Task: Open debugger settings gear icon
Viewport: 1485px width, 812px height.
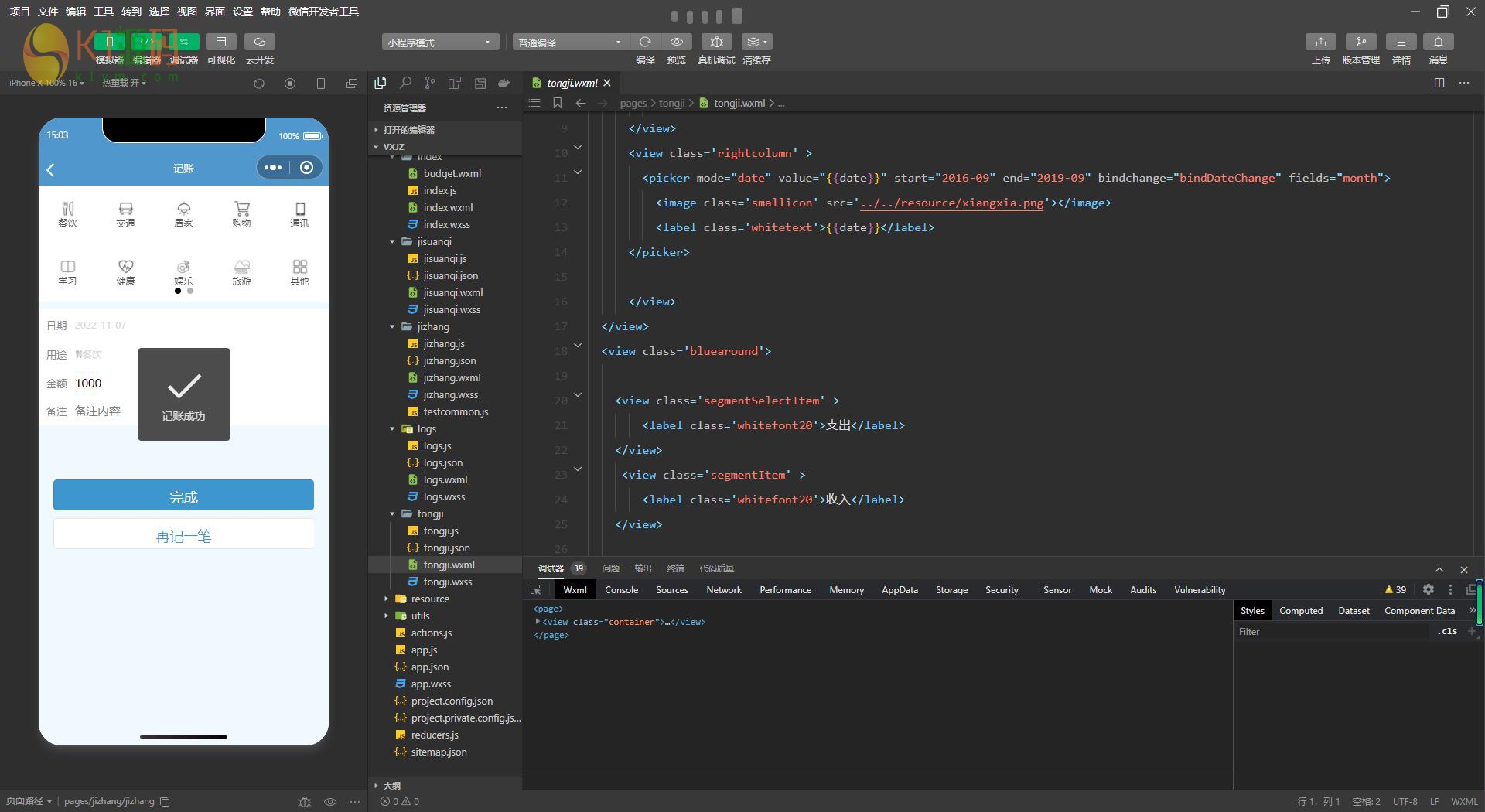Action: [1428, 590]
